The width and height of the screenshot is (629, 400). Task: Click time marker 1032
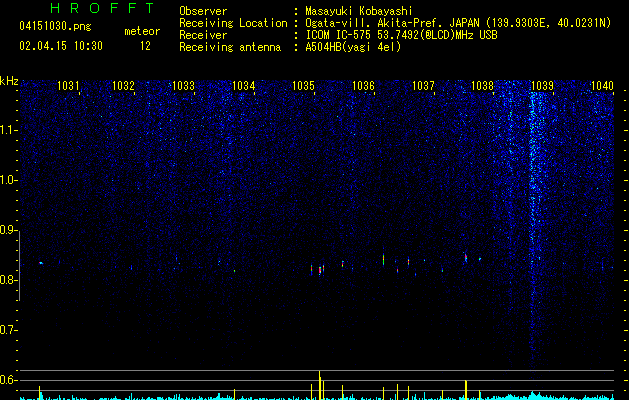point(123,86)
